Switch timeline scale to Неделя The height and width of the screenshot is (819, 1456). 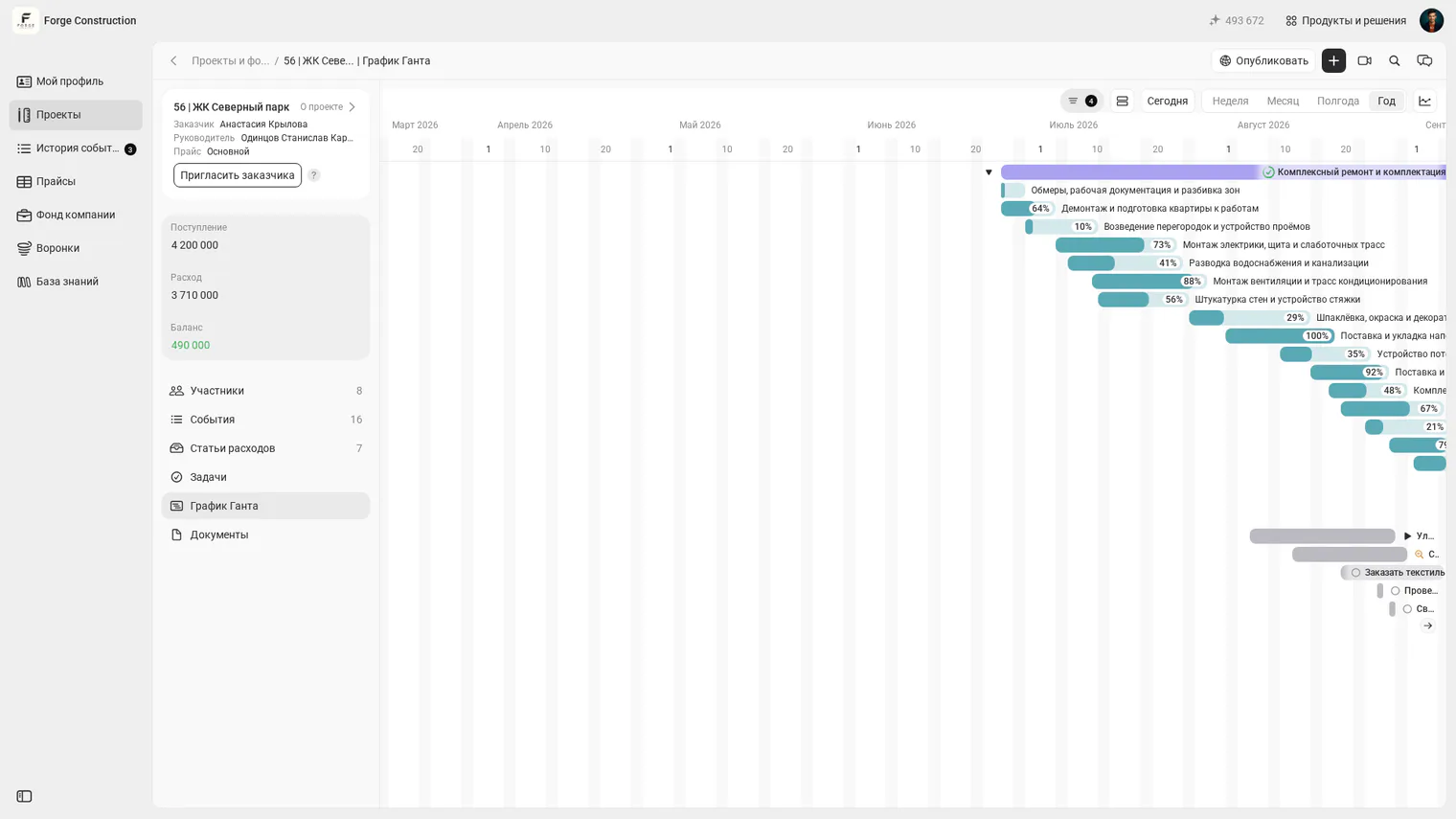pos(1230,101)
